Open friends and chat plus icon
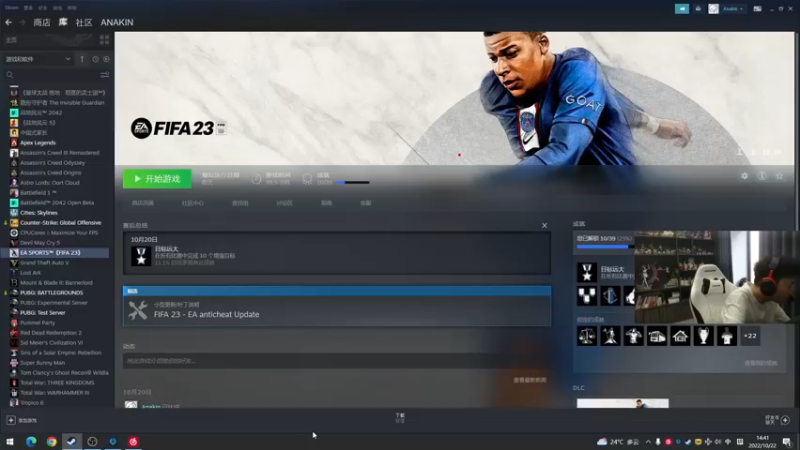Screen dimensions: 800x450 pos(785,420)
